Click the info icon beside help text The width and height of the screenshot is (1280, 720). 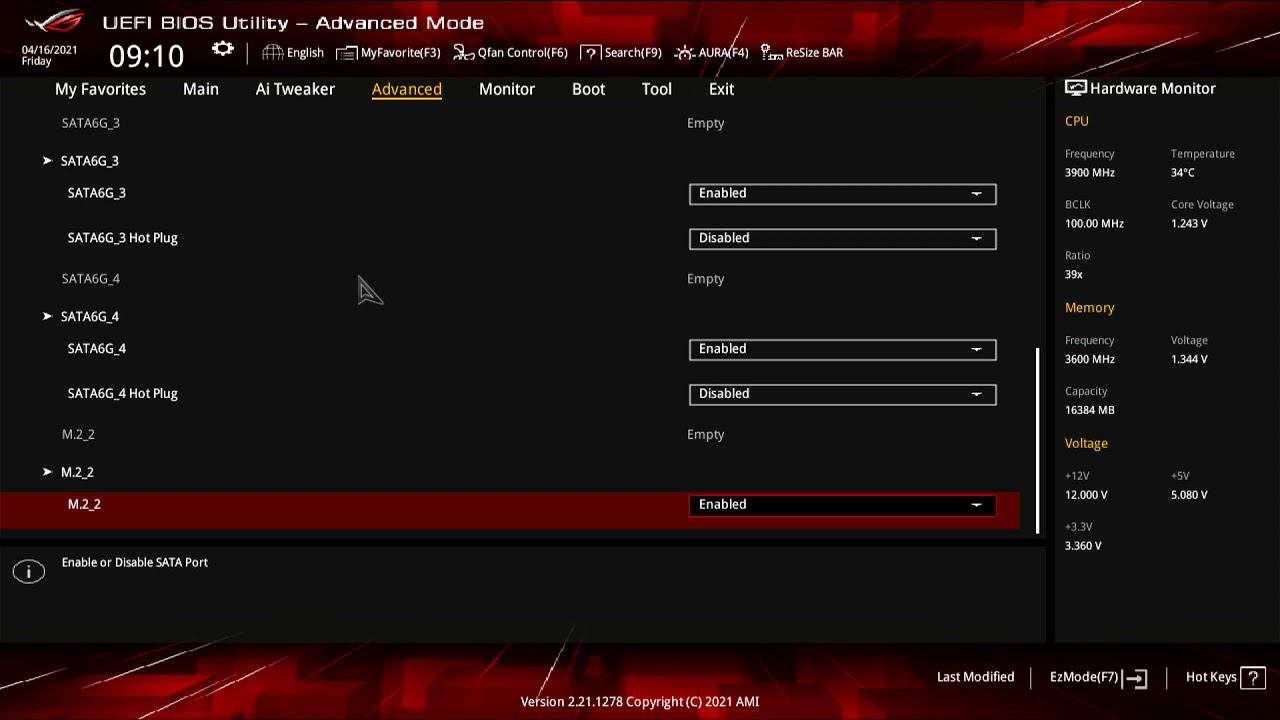pos(29,572)
